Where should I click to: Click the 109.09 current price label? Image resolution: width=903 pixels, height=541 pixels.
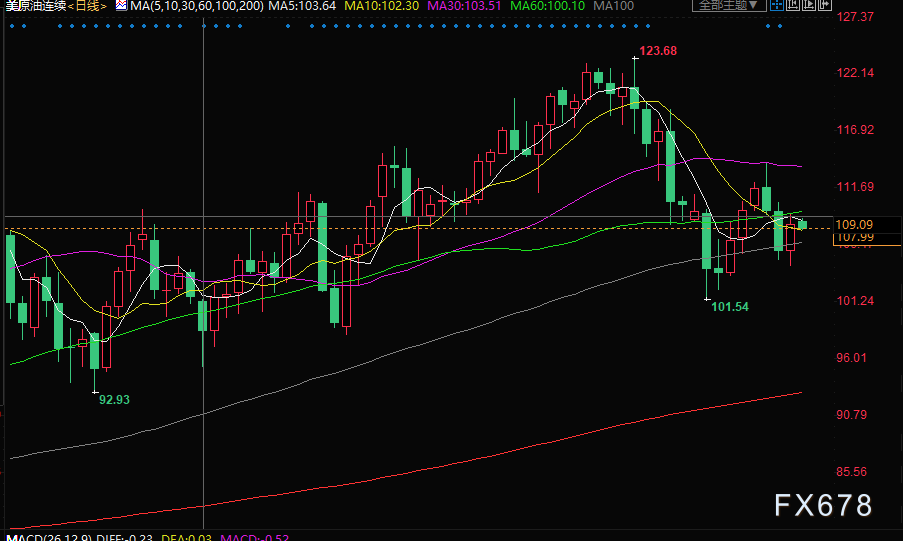(x=854, y=225)
